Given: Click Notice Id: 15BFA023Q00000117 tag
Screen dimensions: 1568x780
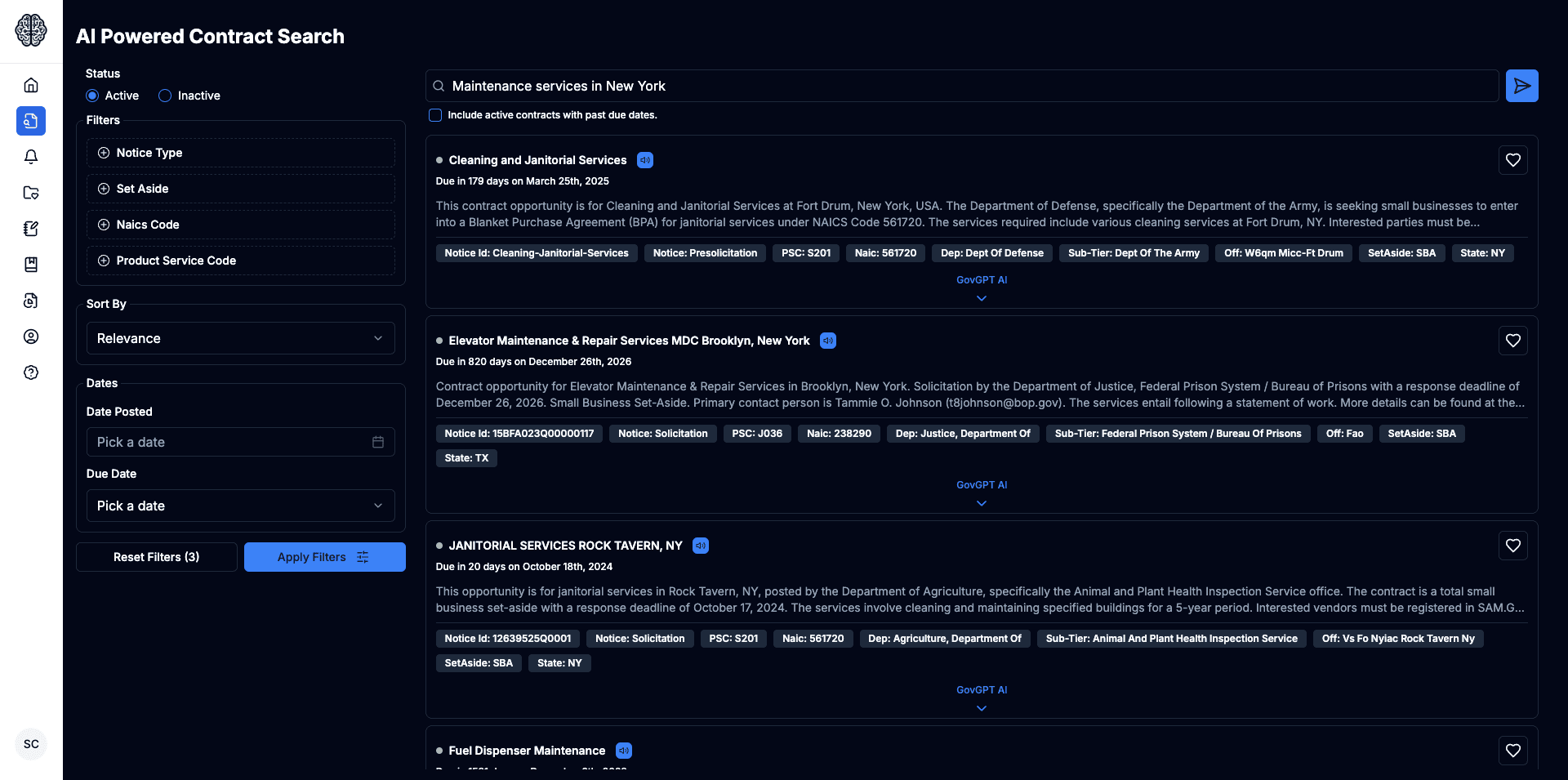Looking at the screenshot, I should pyautogui.click(x=519, y=434).
